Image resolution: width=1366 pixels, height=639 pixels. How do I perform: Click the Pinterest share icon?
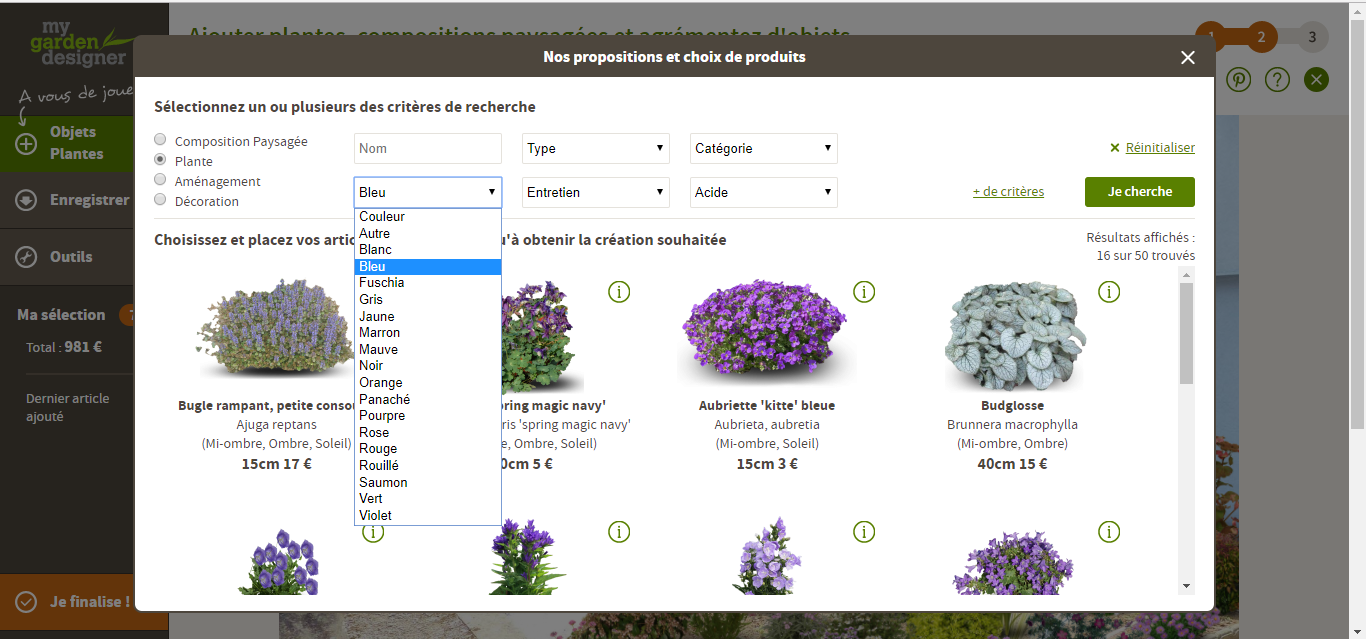click(1239, 80)
